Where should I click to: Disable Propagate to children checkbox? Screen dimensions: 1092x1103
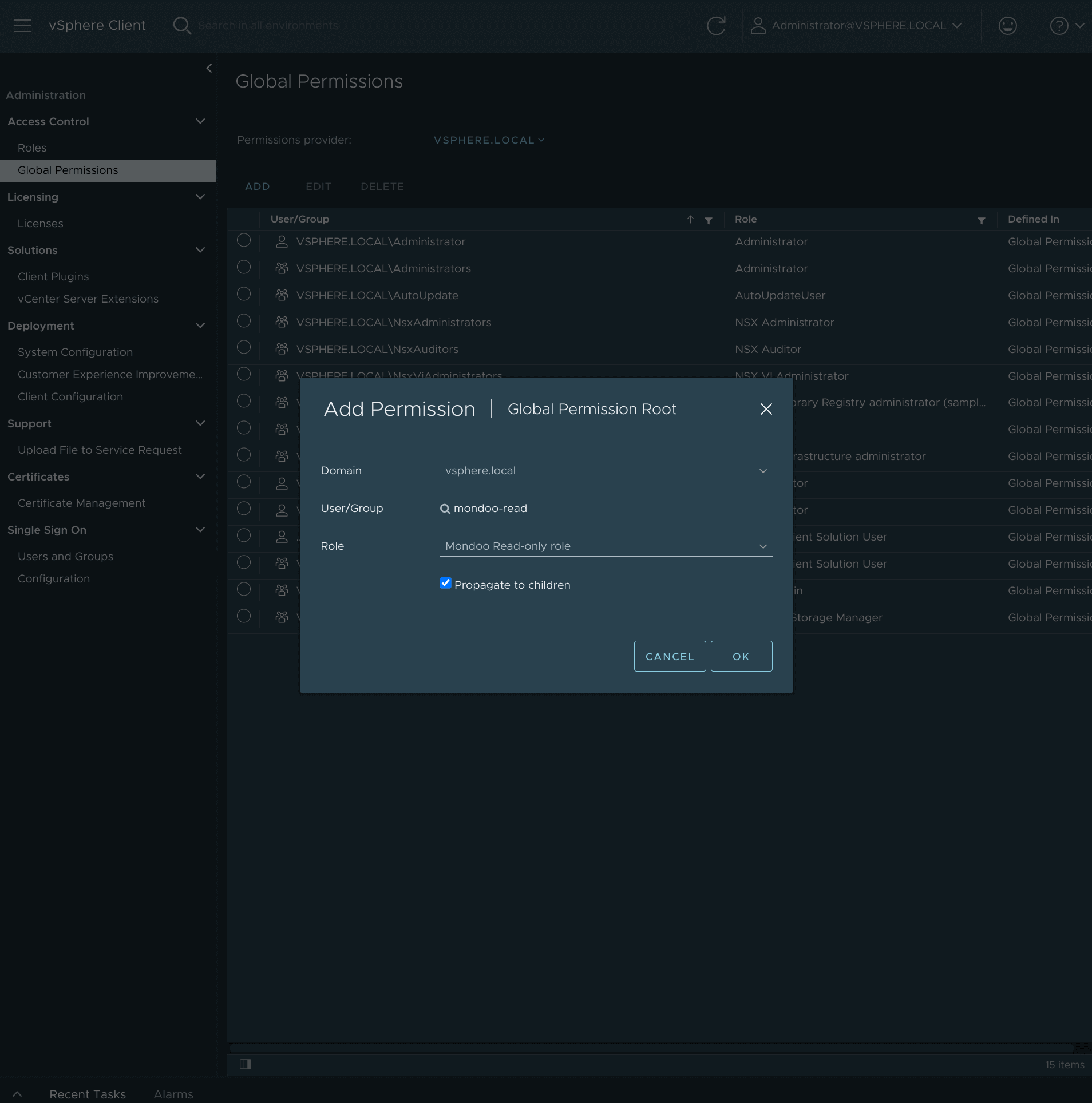tap(446, 583)
